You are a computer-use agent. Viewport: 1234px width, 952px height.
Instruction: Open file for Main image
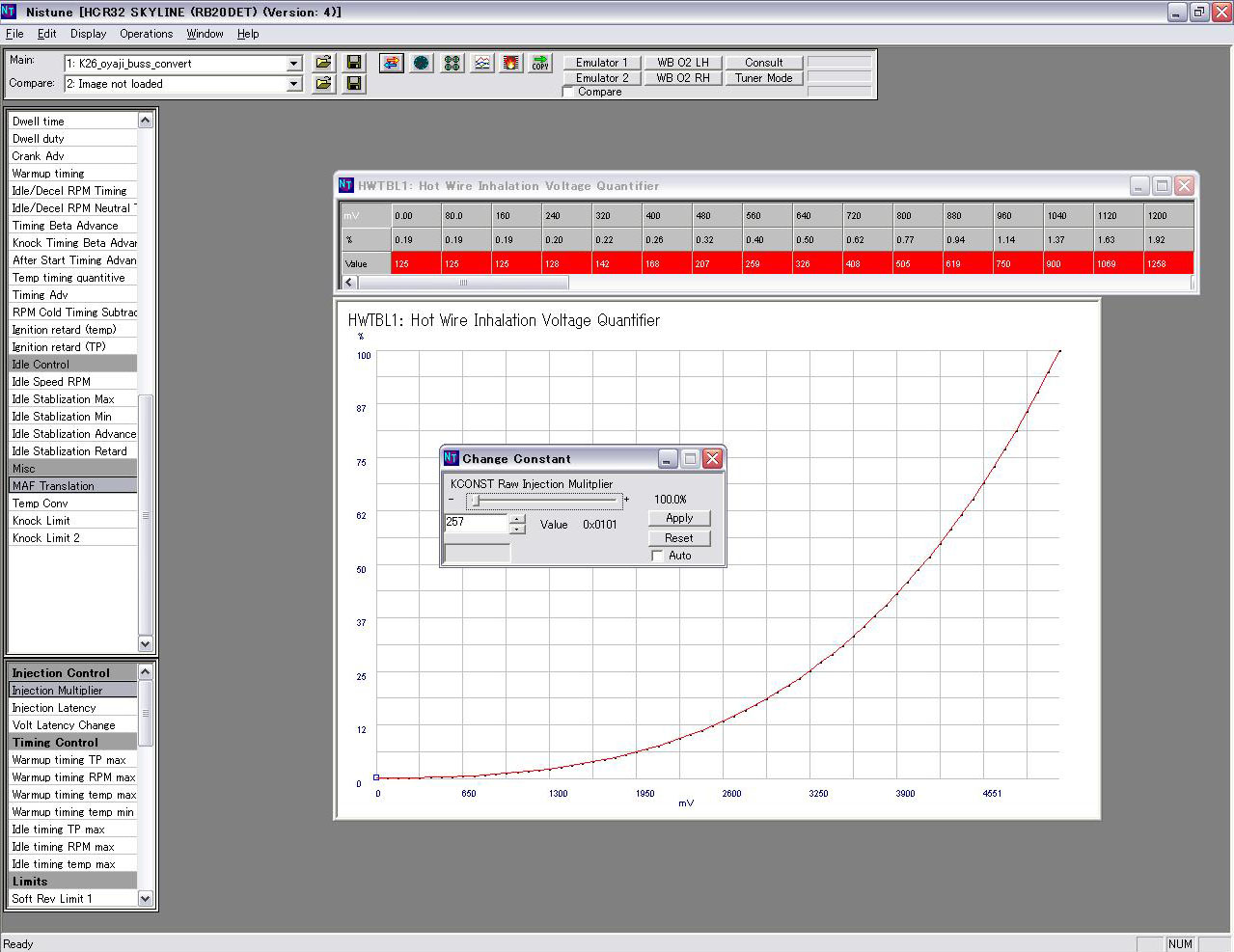tap(323, 63)
